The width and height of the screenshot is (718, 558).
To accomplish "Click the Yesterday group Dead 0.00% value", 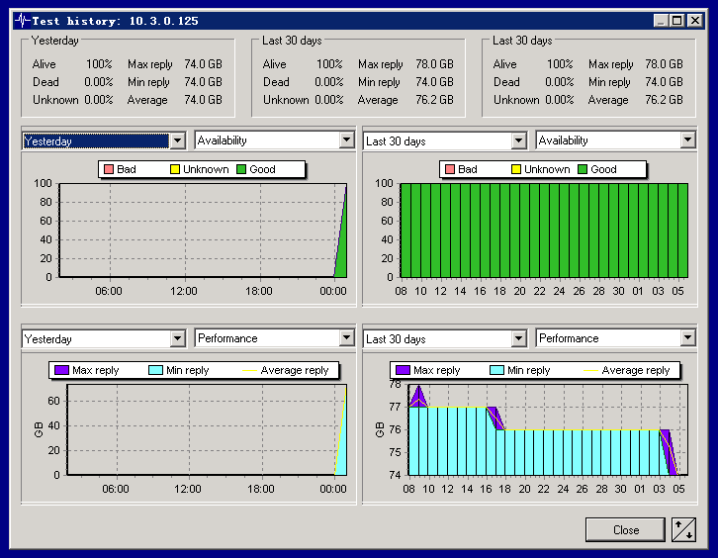I will tap(98, 82).
